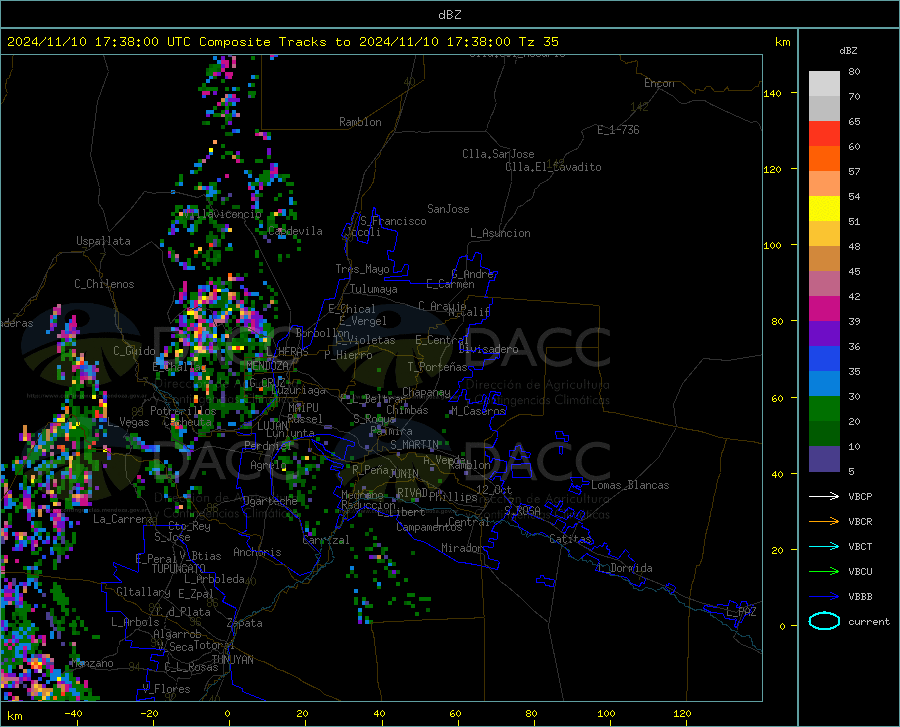The image size is (900, 727).
Task: Click the blue VBBB arrow legend icon
Action: (x=824, y=597)
